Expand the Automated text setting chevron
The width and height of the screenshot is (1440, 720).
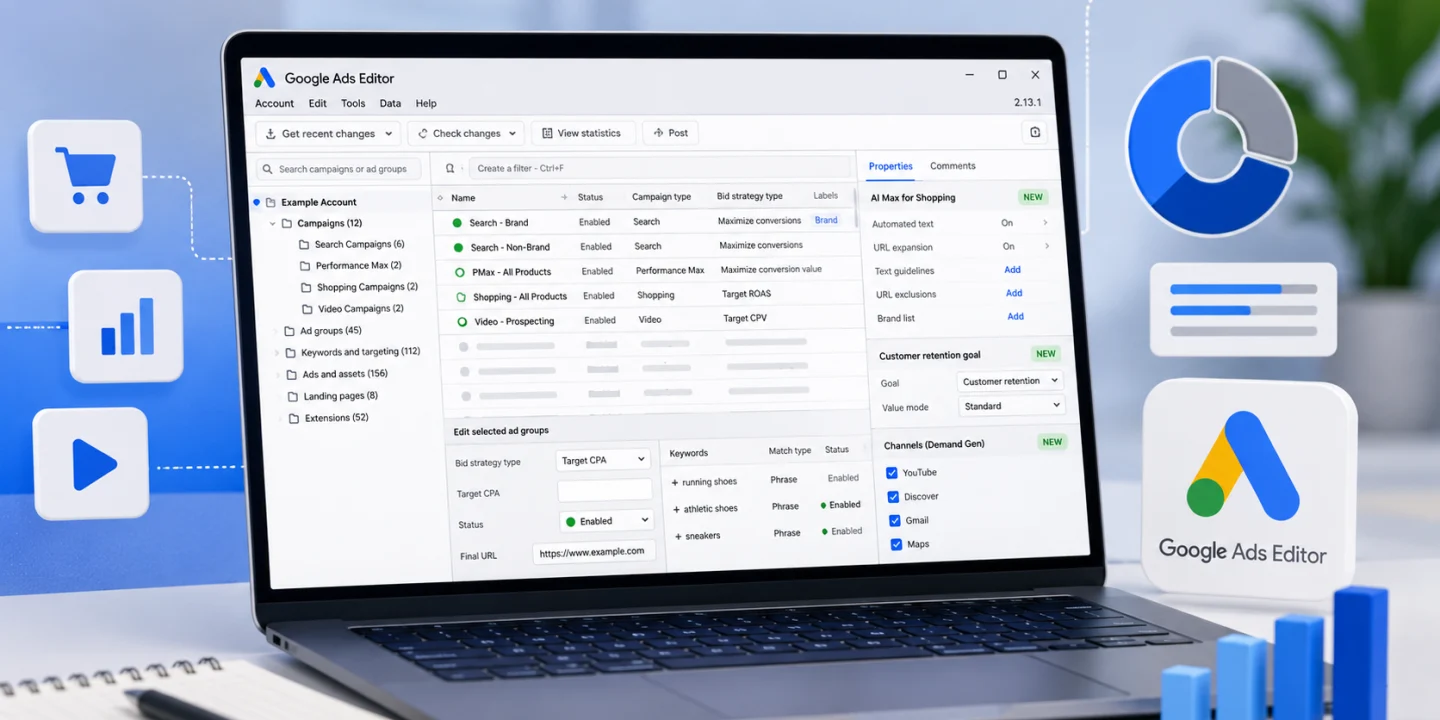pos(1045,223)
